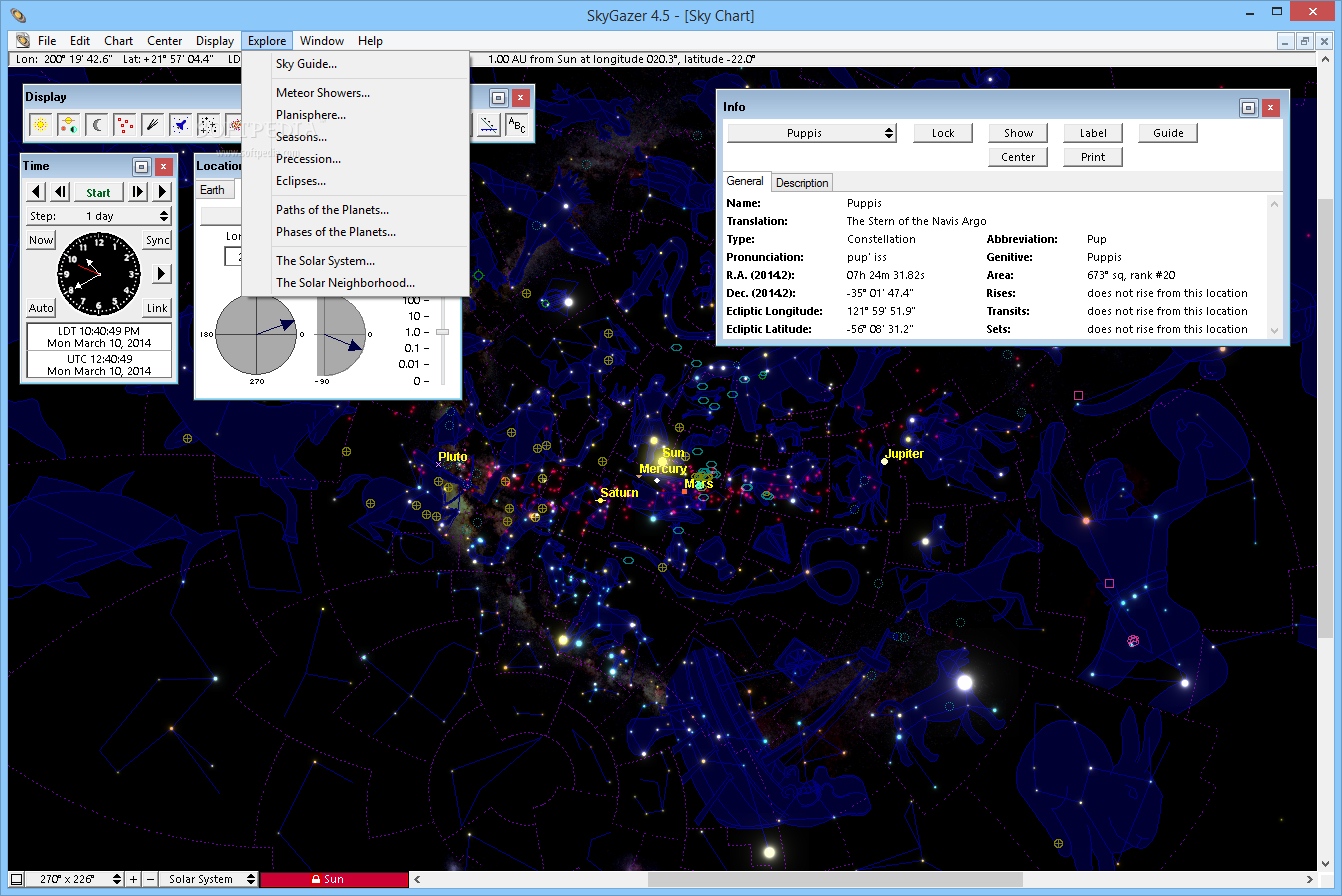The image size is (1342, 896).
Task: Step forward one time step in Time panel
Action: pyautogui.click(x=138, y=192)
